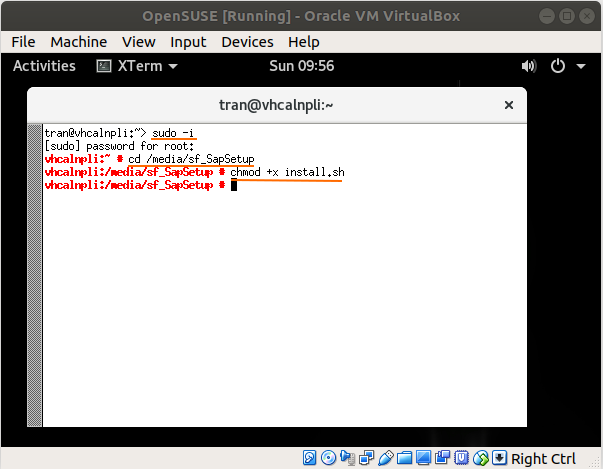
Task: Open the Machine menu
Action: coord(79,42)
